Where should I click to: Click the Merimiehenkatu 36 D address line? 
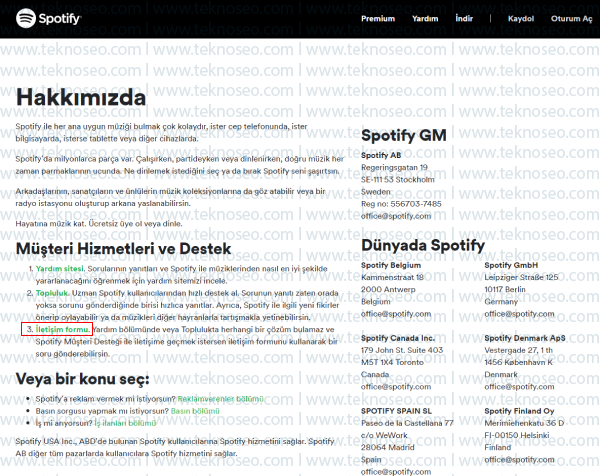(524, 423)
